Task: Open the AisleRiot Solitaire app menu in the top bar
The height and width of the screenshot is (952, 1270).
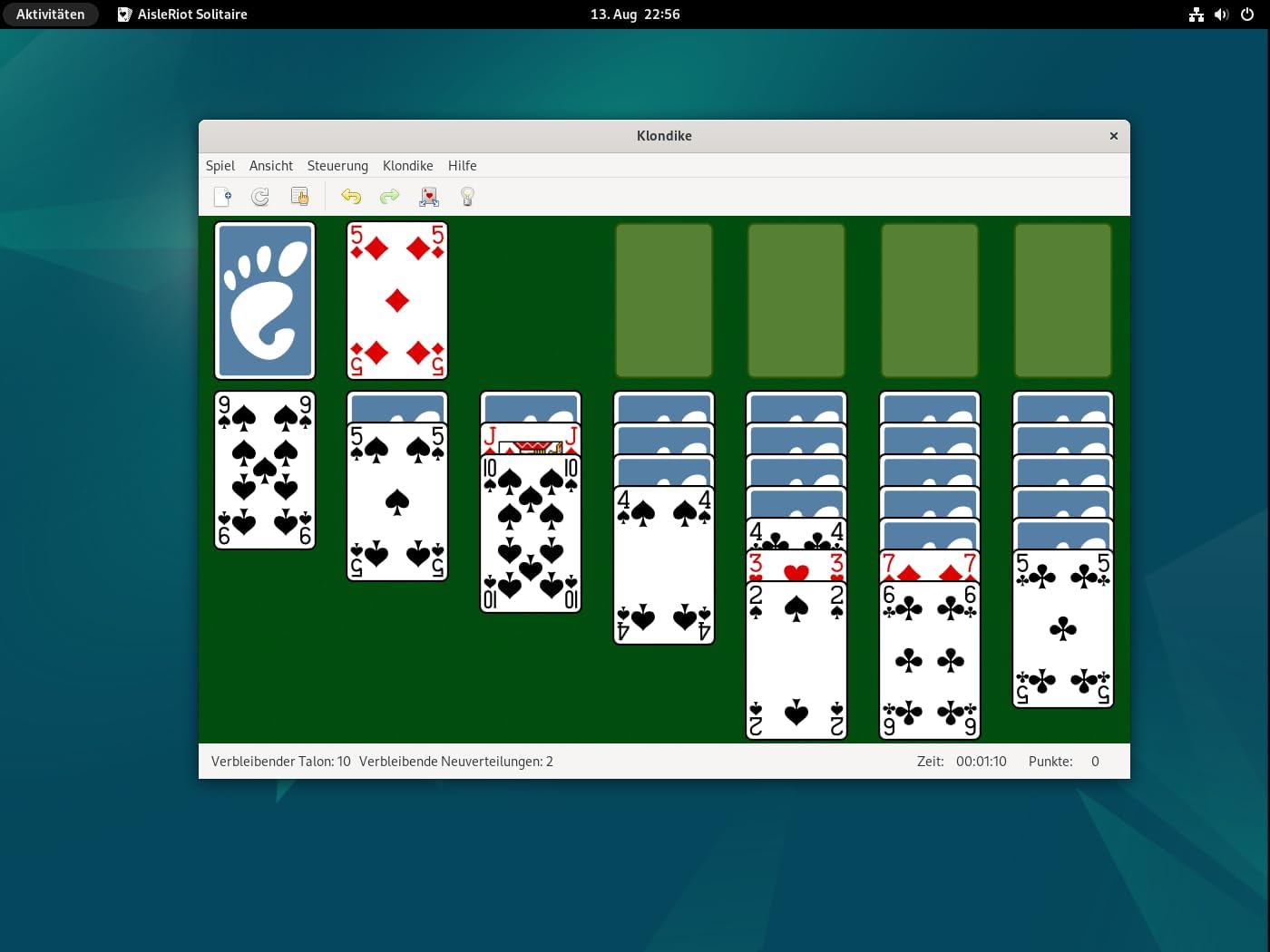Action: pyautogui.click(x=182, y=15)
